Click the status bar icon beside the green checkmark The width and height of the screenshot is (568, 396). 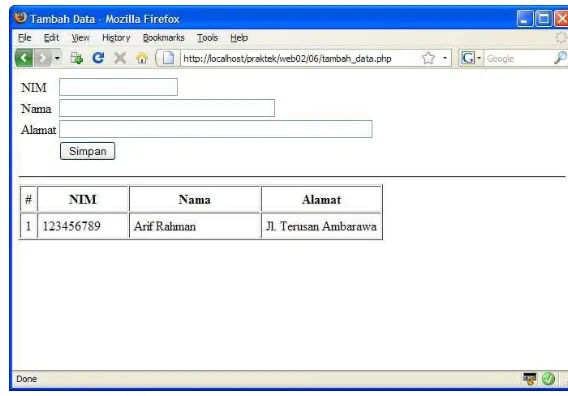(529, 379)
